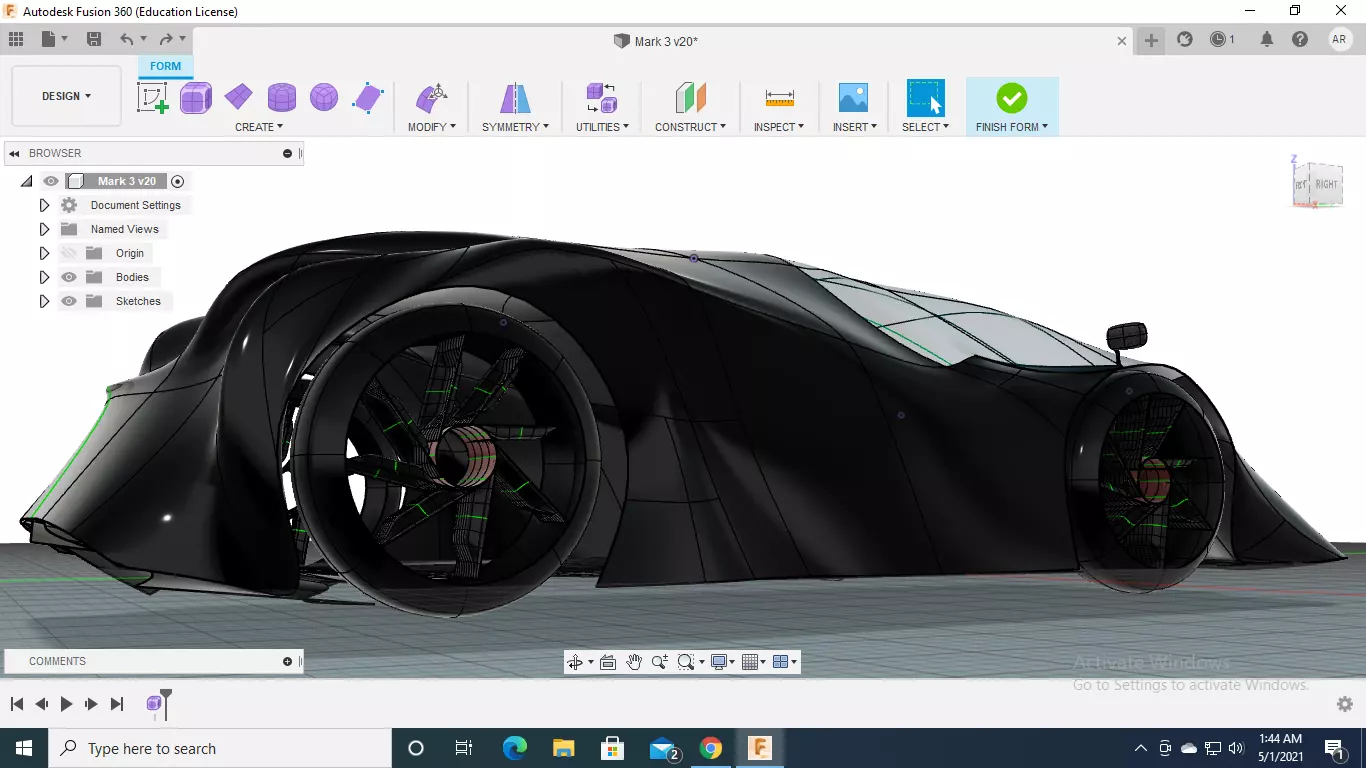Screen dimensions: 1366x768
Task: Collapse the Mark 3 v20 root node
Action: [27, 181]
